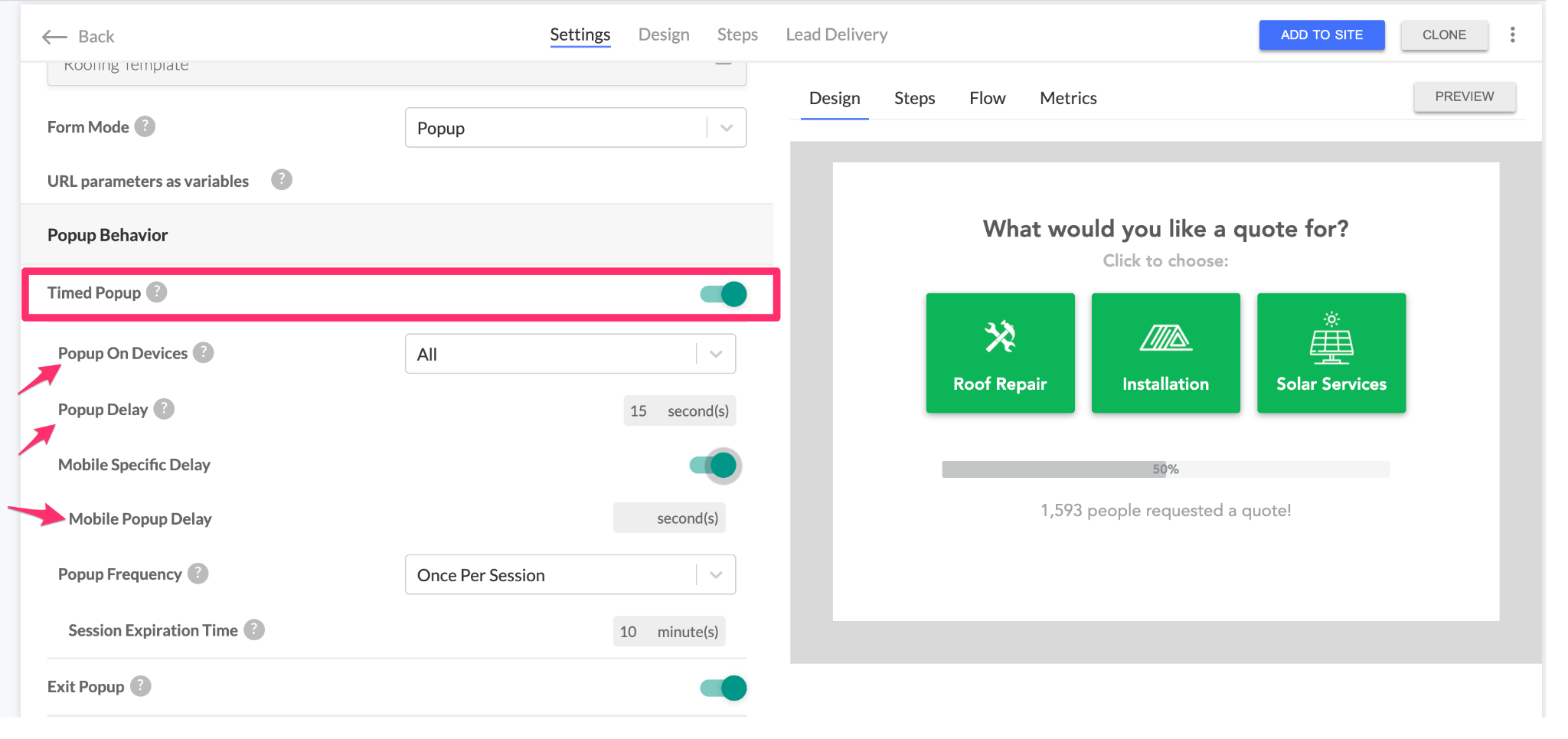Toggle the Exit Popup switch
The width and height of the screenshot is (1568, 739).
pyautogui.click(x=724, y=688)
